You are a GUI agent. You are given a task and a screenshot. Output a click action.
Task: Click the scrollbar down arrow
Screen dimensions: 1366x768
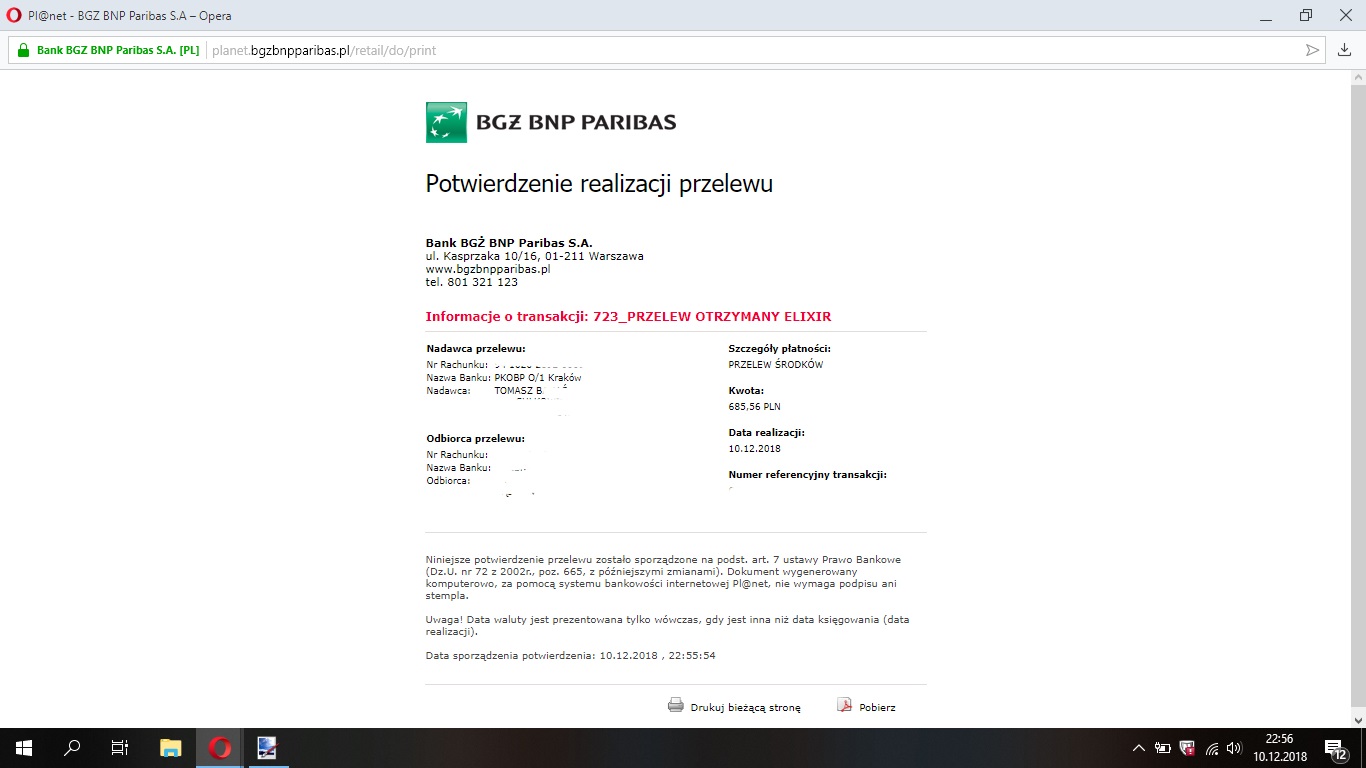pos(1357,719)
